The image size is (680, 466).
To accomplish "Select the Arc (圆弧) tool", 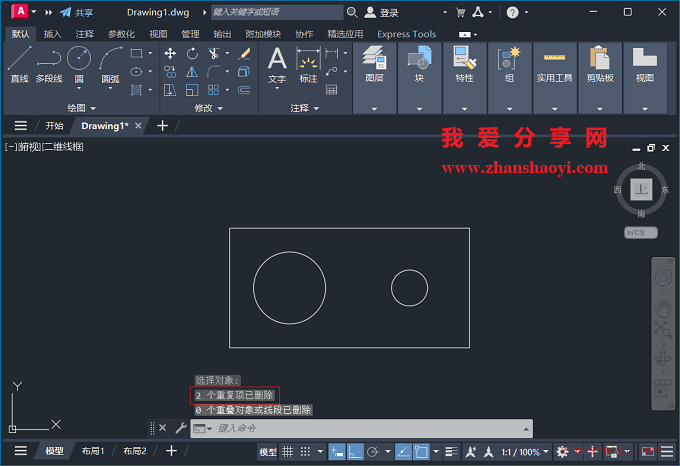I will pyautogui.click(x=110, y=64).
